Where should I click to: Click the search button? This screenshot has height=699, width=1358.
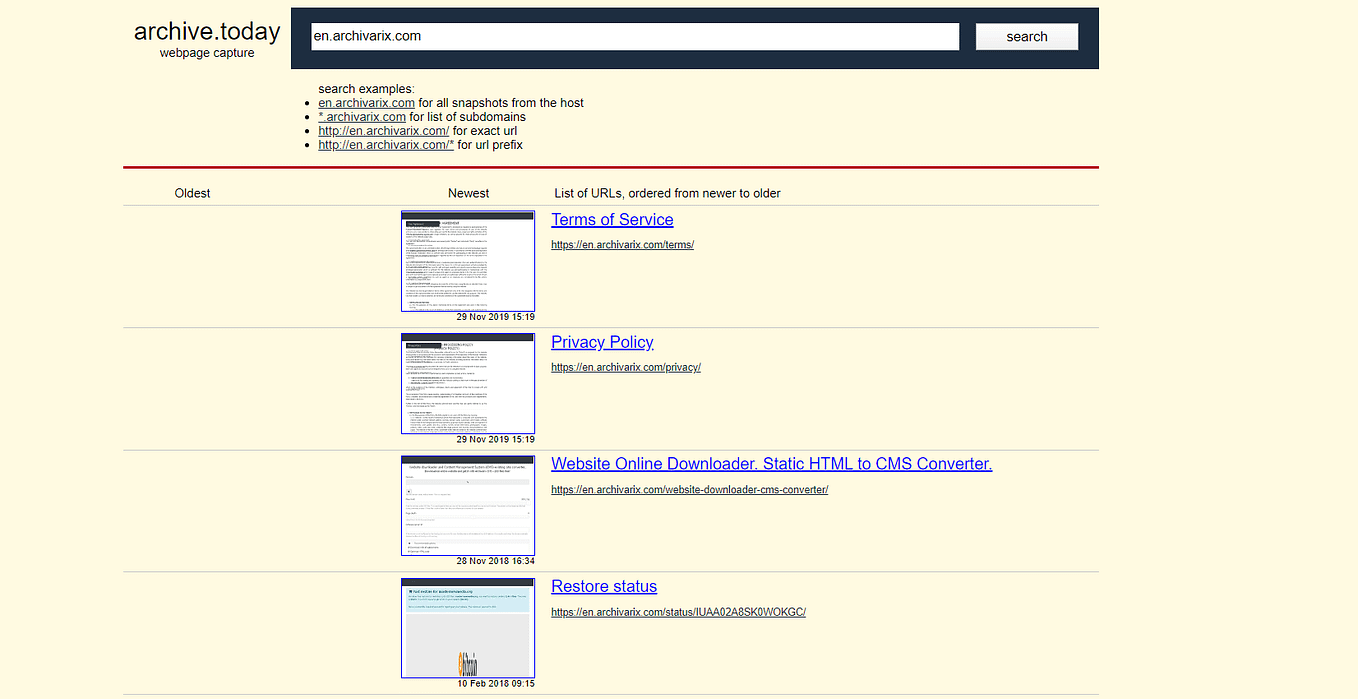tap(1027, 36)
